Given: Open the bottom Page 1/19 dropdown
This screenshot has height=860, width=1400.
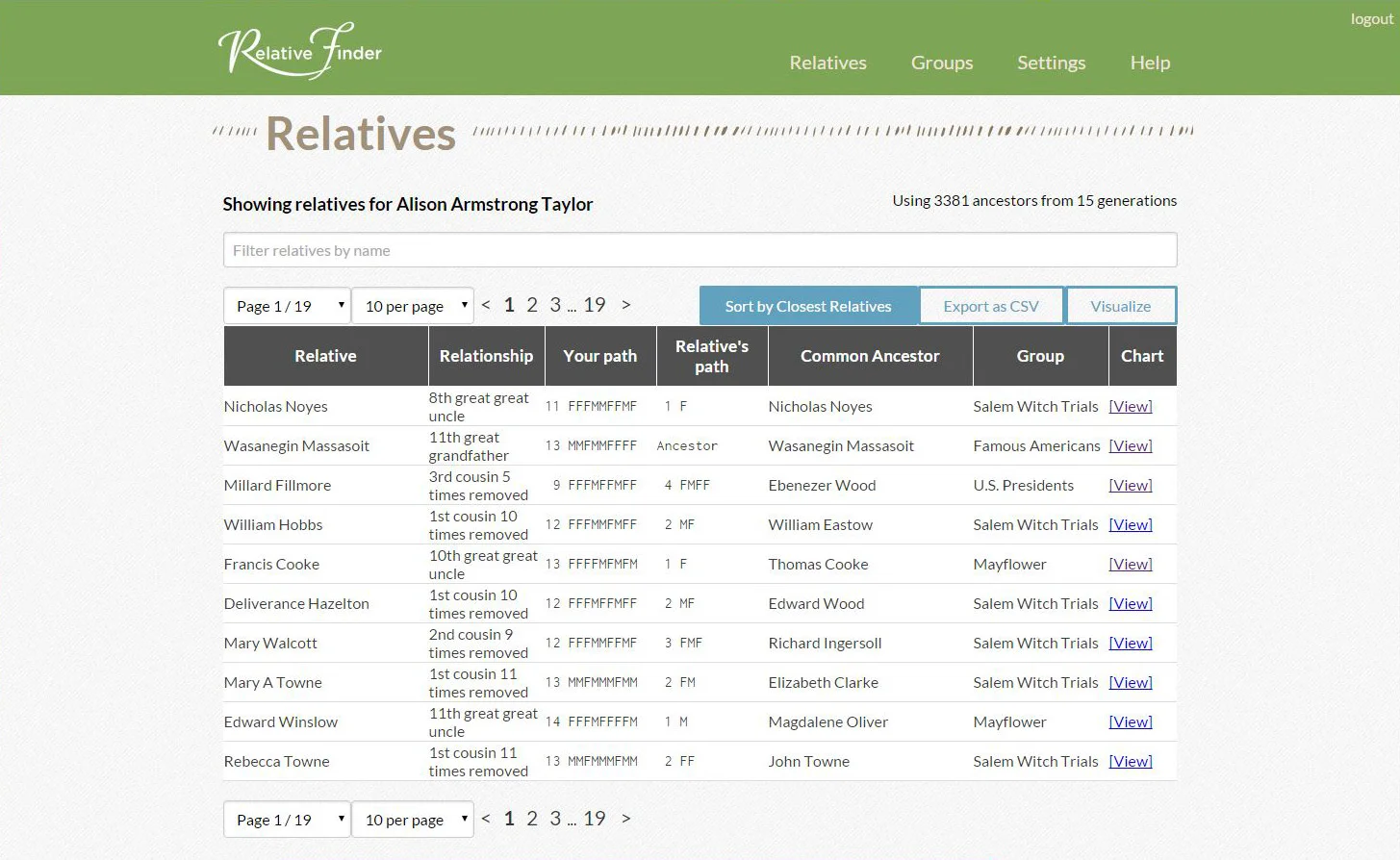Looking at the screenshot, I should [x=286, y=819].
